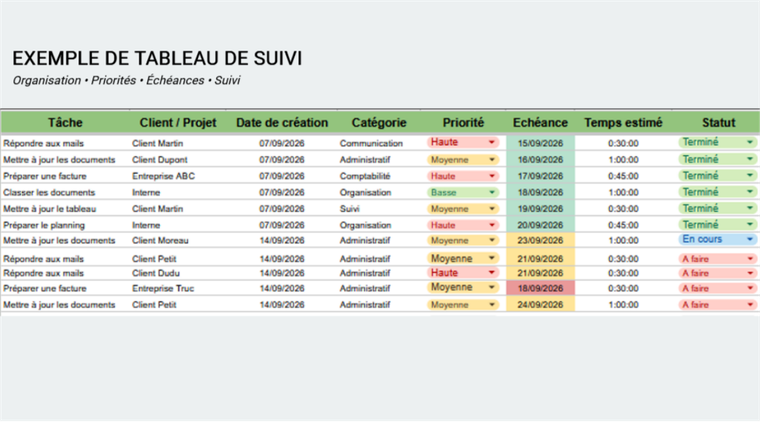
Task: Select the Tâche column header
Action: pos(65,123)
